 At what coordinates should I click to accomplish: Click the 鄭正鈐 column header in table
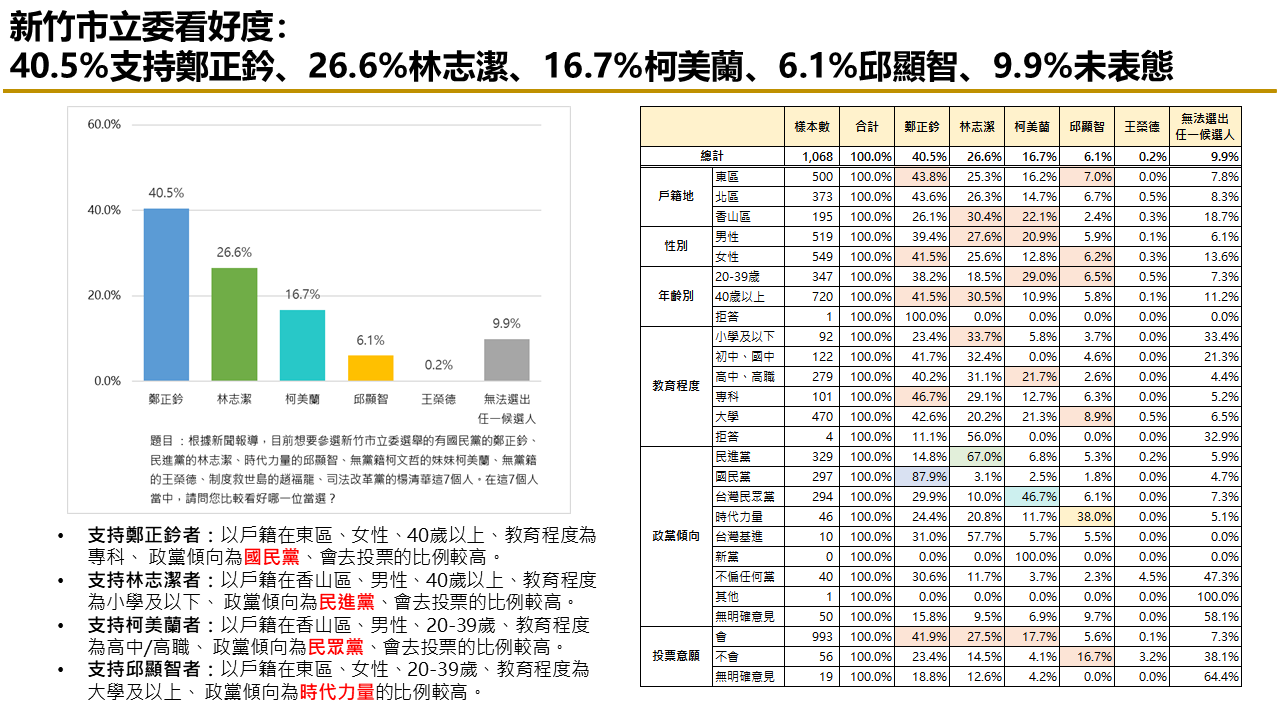pyautogui.click(x=922, y=127)
